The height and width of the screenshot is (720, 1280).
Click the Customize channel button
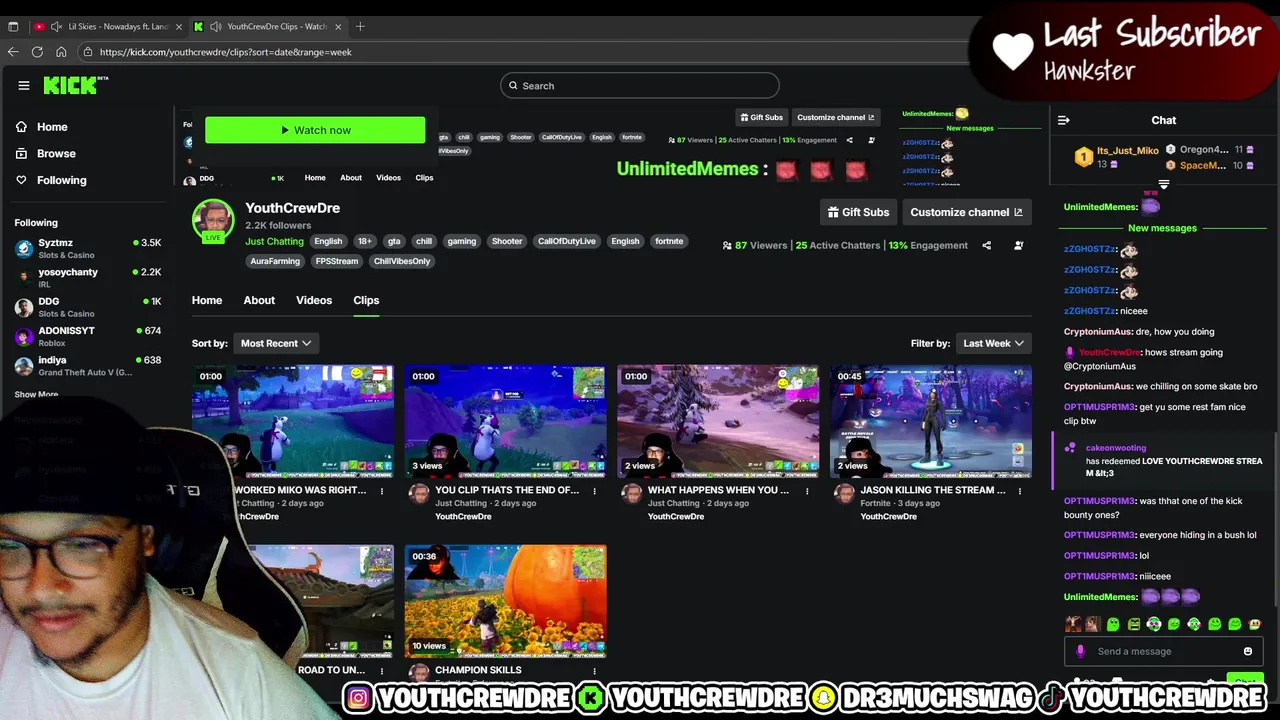tap(966, 212)
